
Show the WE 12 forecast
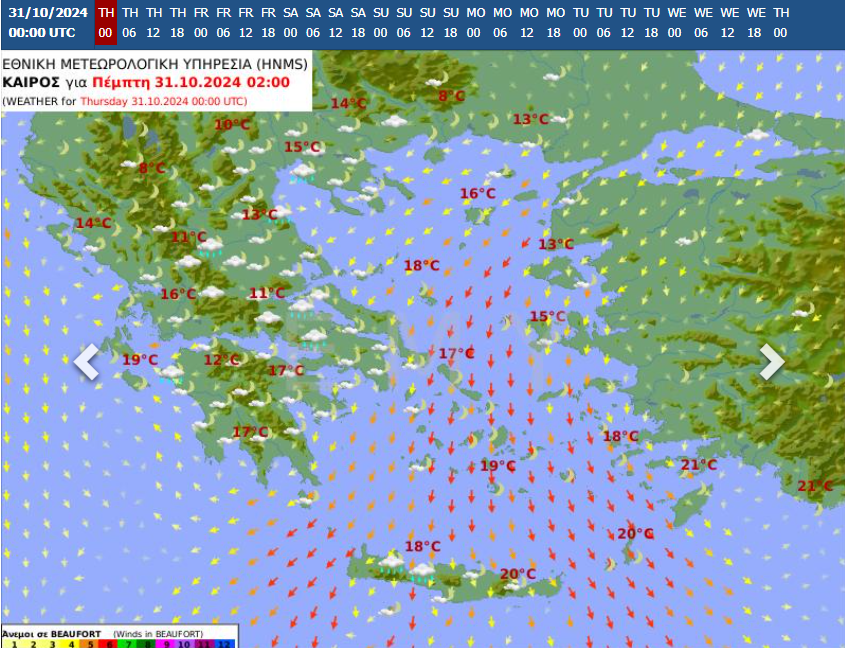pyautogui.click(x=729, y=23)
